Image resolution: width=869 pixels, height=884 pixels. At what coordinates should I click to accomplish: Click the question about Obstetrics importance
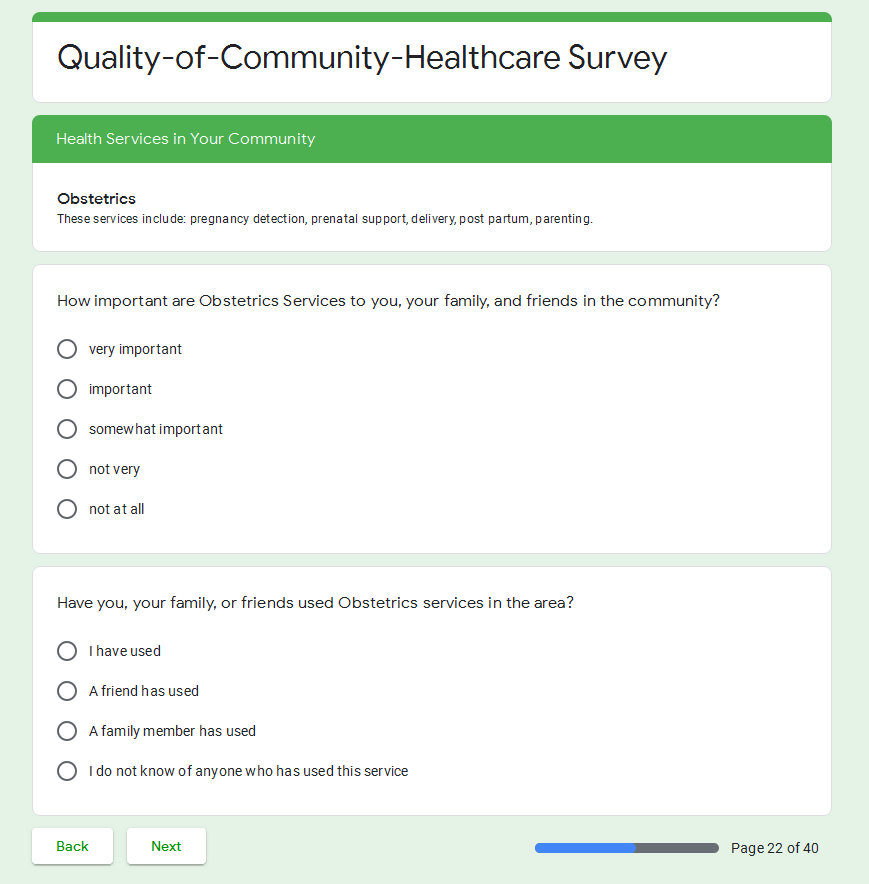coord(388,301)
